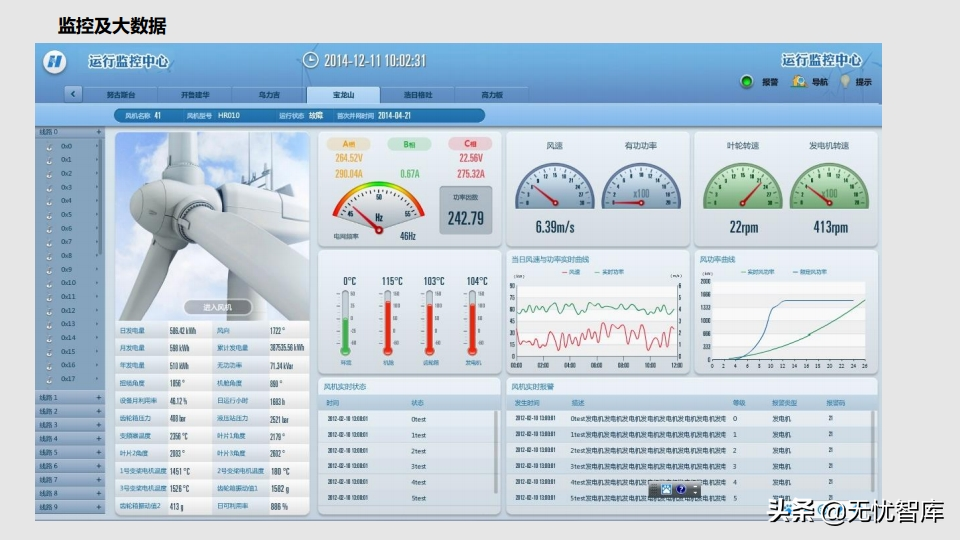The height and width of the screenshot is (540, 960).
Task: Expand the 线路 9 group
Action: 99,507
